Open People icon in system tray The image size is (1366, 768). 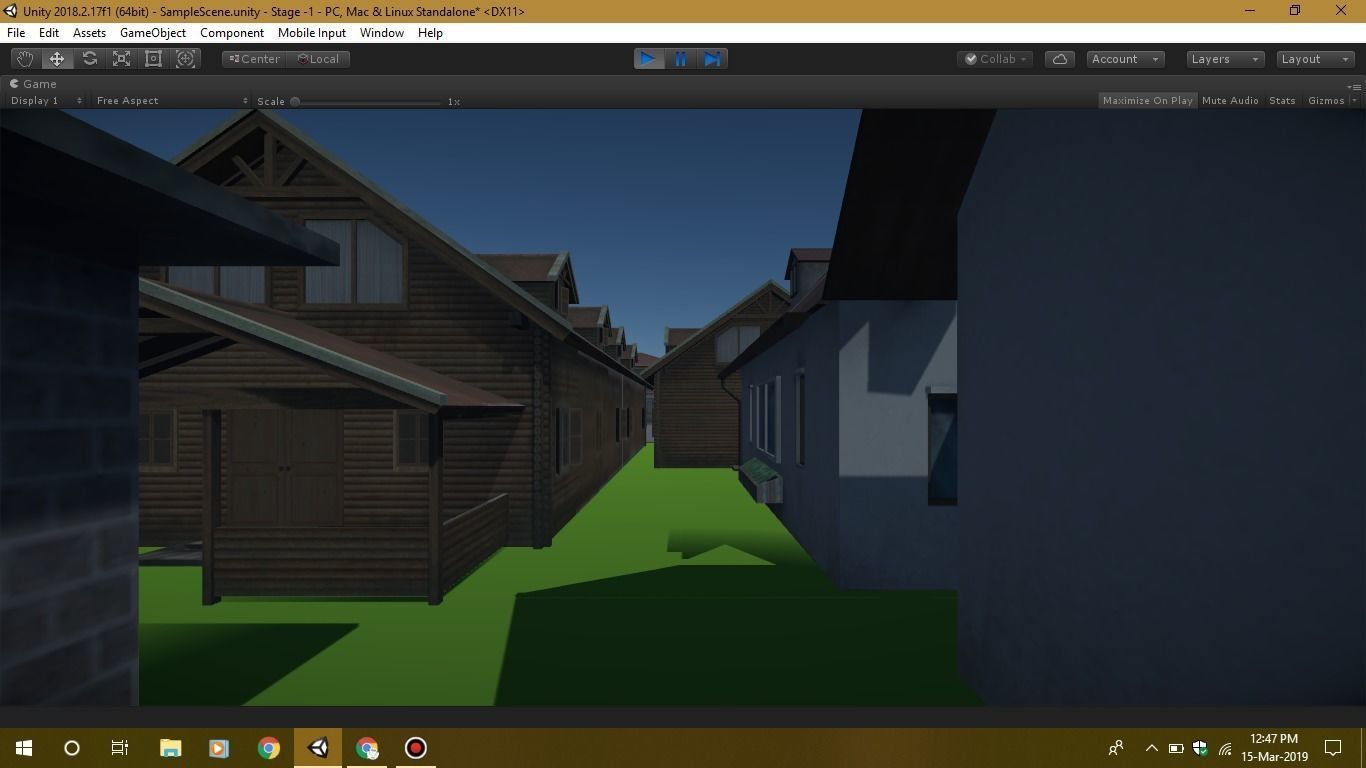[1116, 748]
